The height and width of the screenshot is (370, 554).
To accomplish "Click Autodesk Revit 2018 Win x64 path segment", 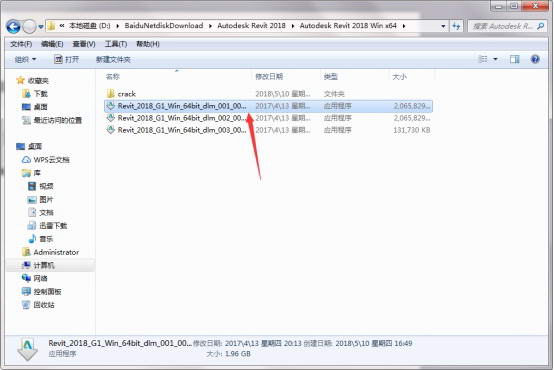I will tap(348, 25).
